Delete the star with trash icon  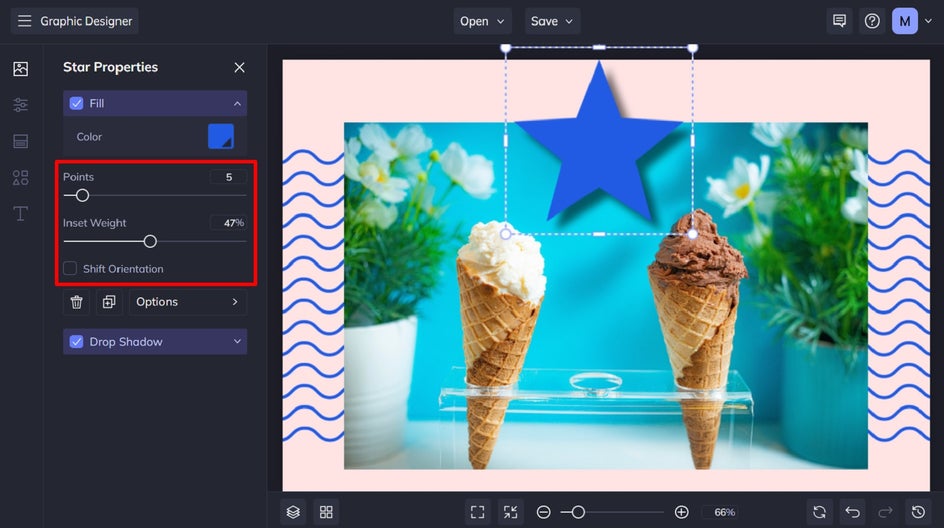(x=76, y=302)
